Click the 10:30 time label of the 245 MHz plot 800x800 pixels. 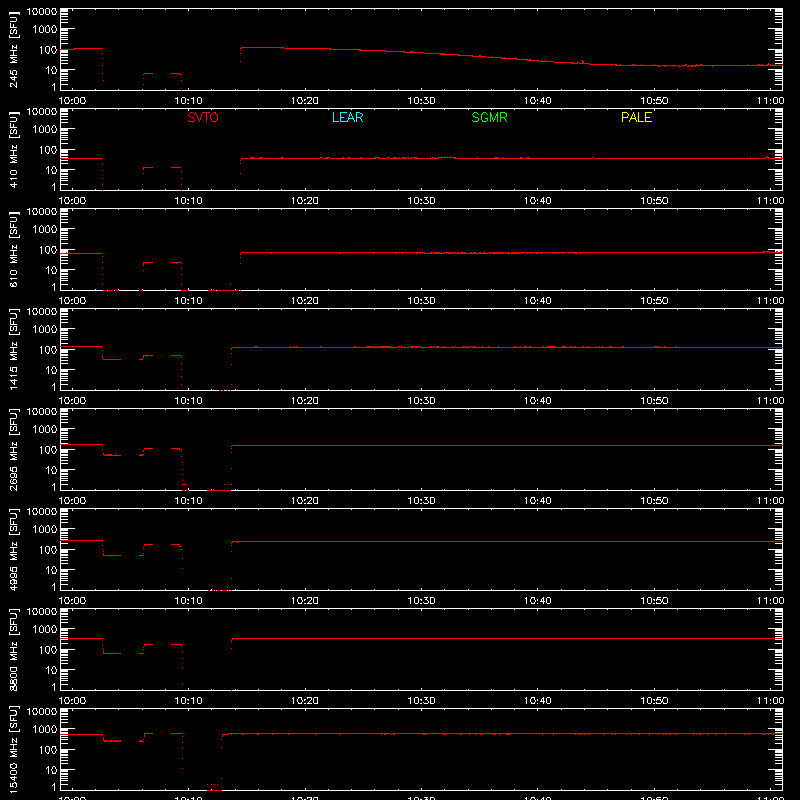click(x=421, y=101)
